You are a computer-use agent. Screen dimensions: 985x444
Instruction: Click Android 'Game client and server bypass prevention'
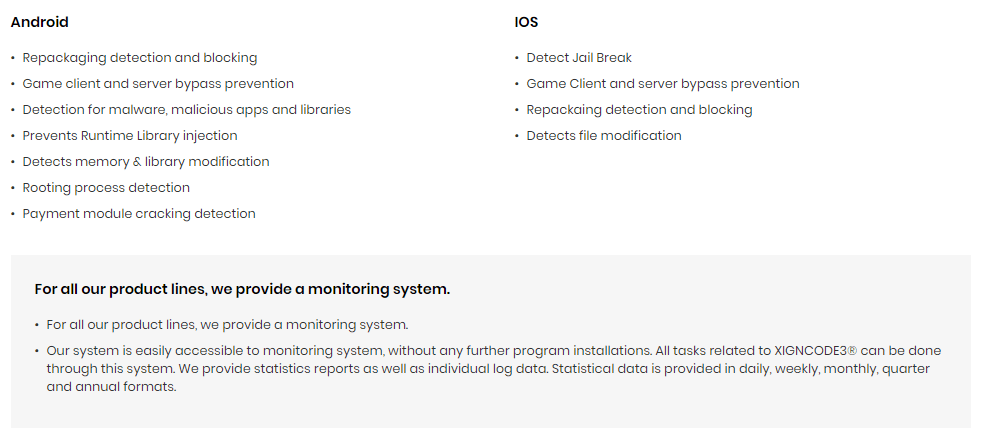pyautogui.click(x=158, y=84)
